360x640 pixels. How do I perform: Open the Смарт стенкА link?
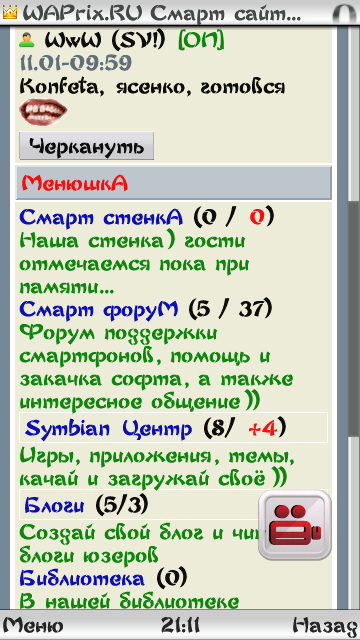pos(101,218)
